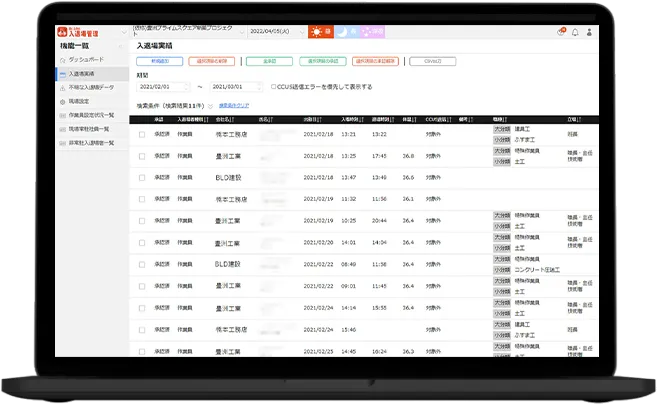Click the 新規追加 button

159,61
